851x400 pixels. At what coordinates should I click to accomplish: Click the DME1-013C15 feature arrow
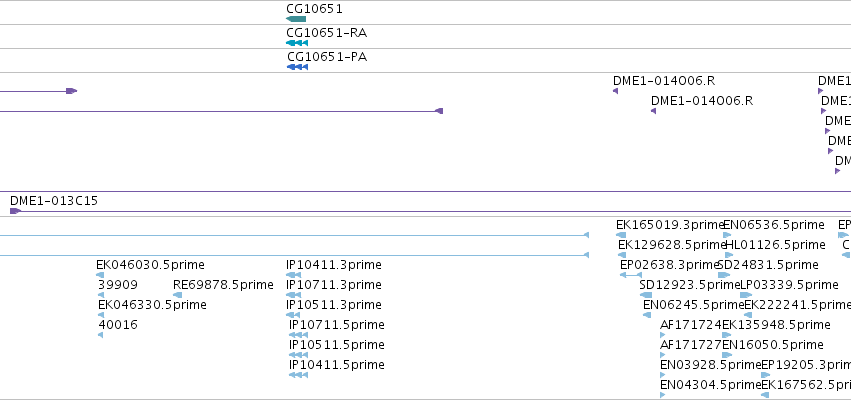(x=15, y=211)
